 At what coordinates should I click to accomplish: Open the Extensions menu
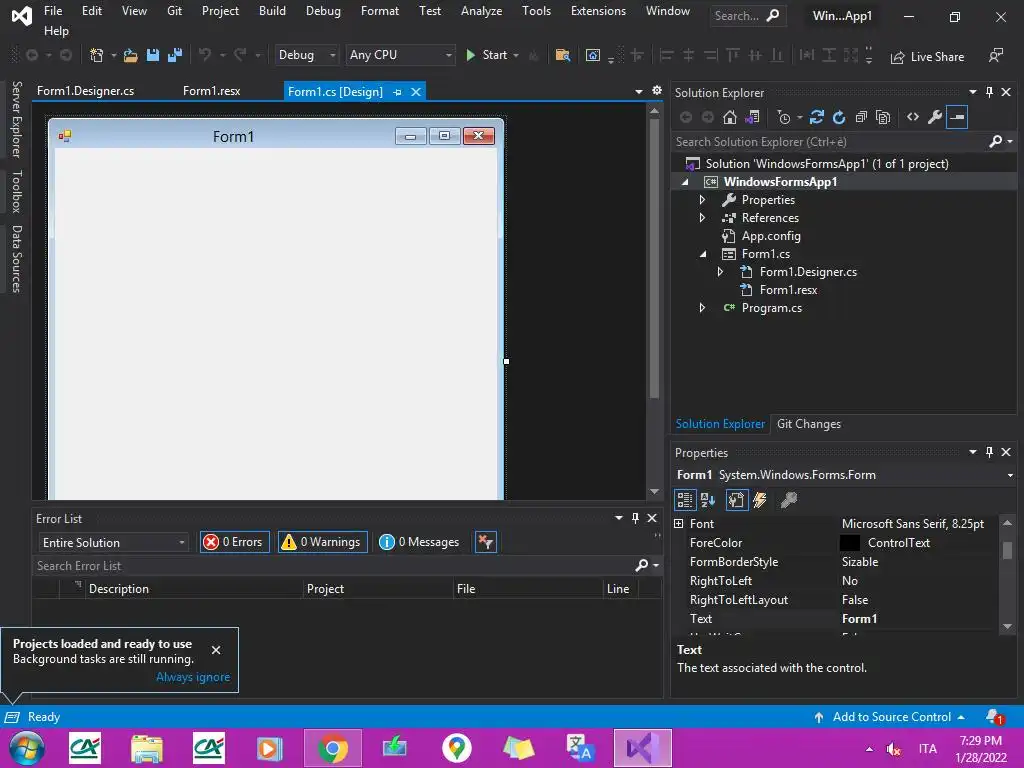[x=598, y=11]
